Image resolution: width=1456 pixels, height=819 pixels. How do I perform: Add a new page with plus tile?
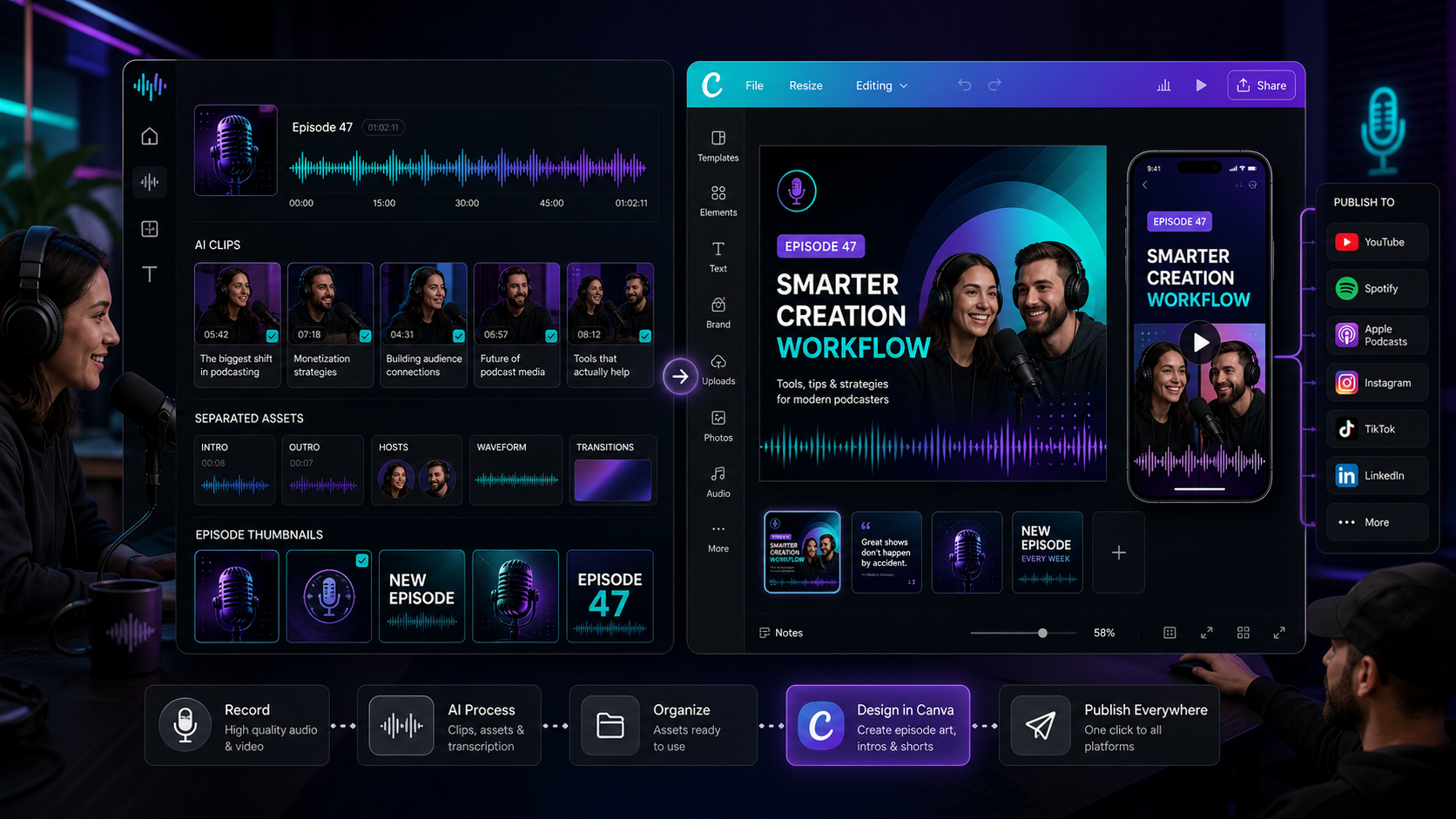coord(1119,553)
